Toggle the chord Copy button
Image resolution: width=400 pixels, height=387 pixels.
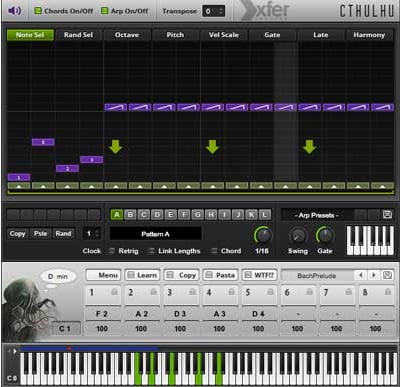(182, 275)
